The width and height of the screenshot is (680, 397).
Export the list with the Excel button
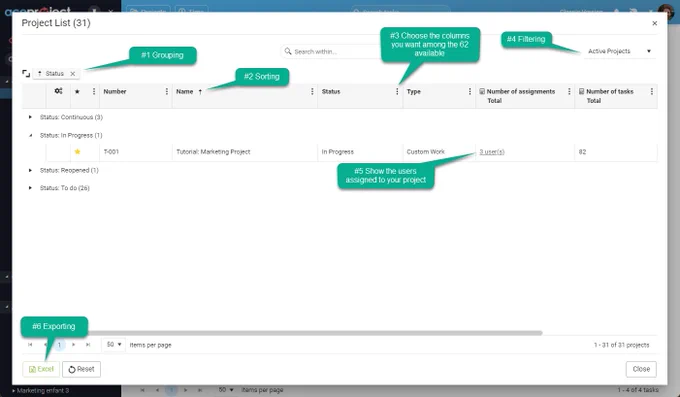41,369
